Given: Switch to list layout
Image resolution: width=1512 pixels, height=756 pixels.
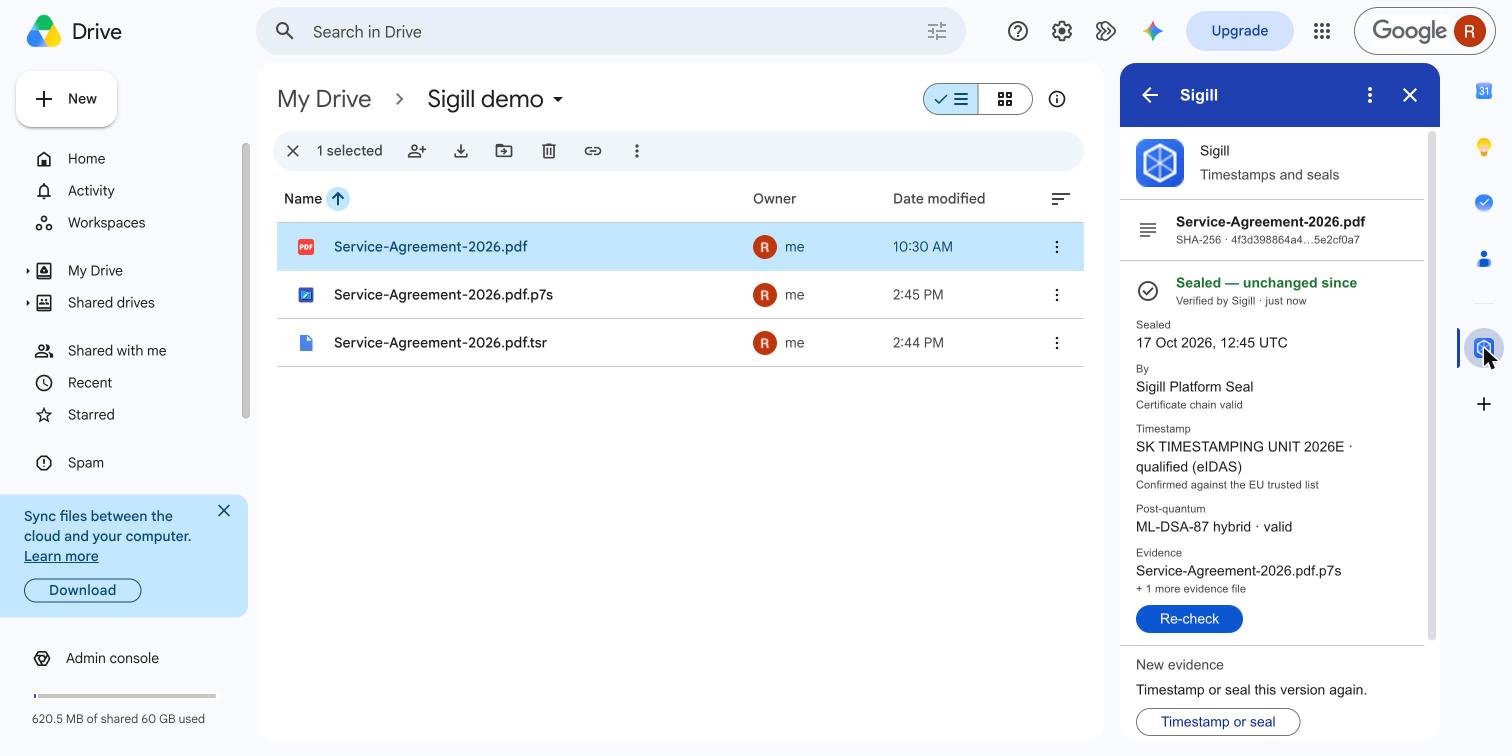Looking at the screenshot, I should click(x=951, y=99).
